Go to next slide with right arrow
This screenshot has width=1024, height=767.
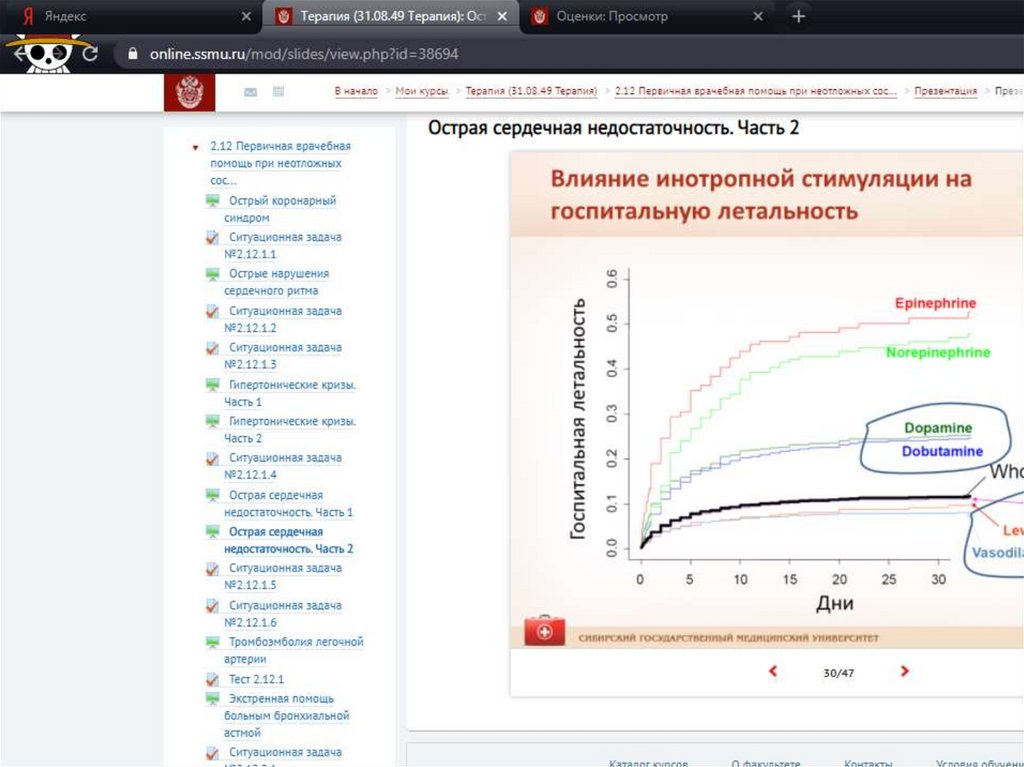[x=904, y=671]
